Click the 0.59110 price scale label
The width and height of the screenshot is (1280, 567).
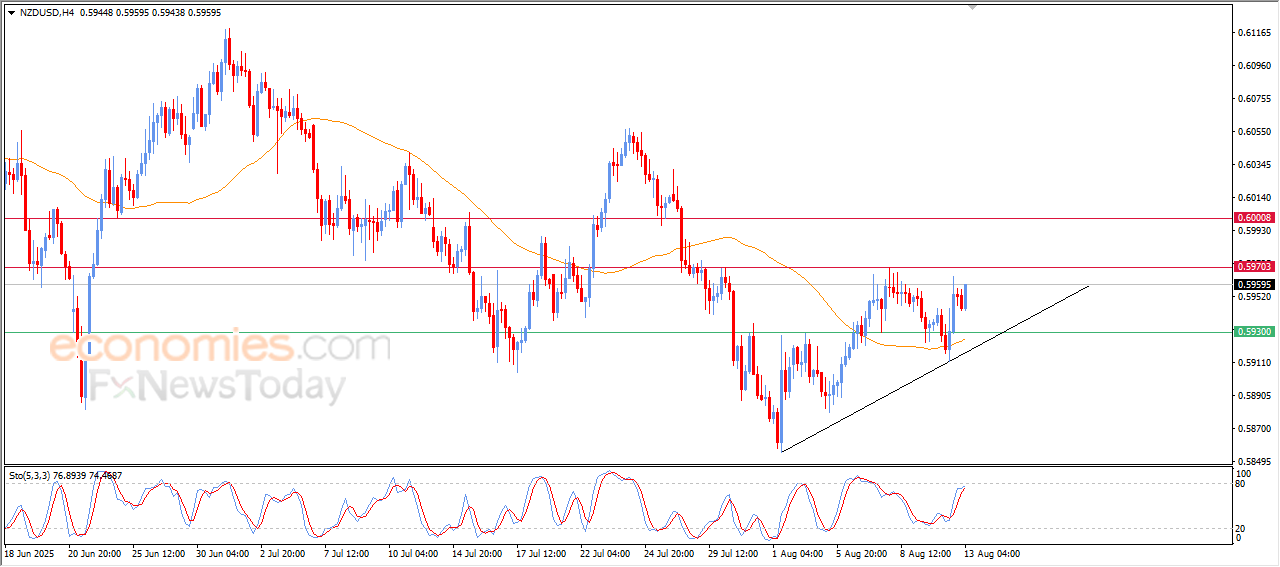(x=1254, y=363)
